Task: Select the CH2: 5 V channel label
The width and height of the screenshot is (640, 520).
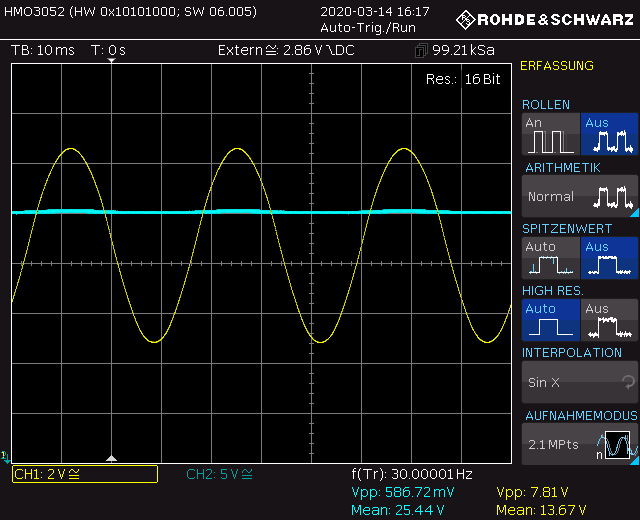Action: tap(220, 474)
